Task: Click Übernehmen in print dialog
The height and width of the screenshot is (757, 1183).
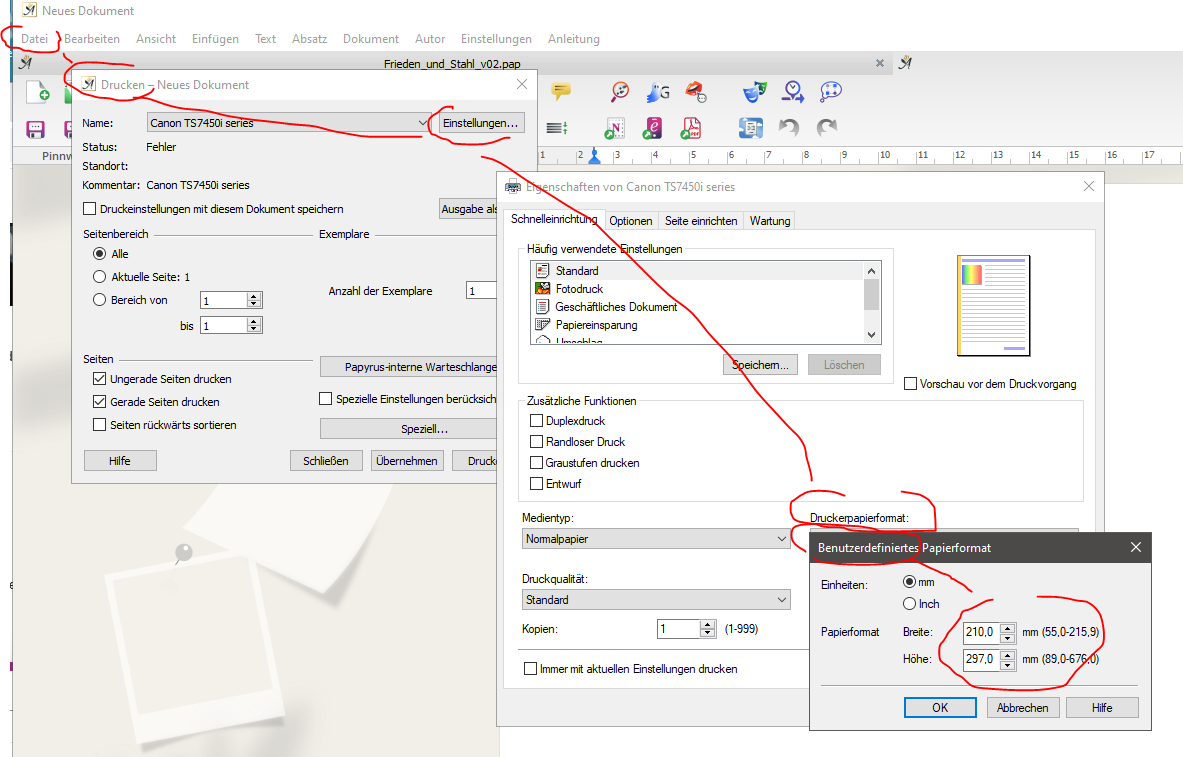Action: [x=407, y=460]
